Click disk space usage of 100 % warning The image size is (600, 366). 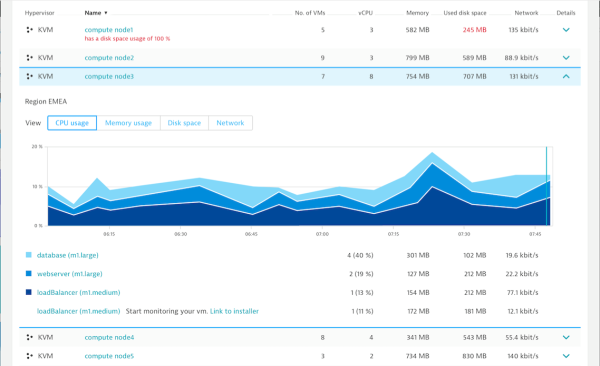tap(127, 39)
